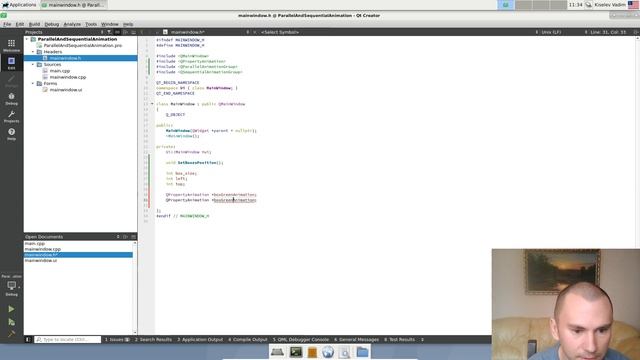Select main.cpp in Open Documents

[35, 243]
